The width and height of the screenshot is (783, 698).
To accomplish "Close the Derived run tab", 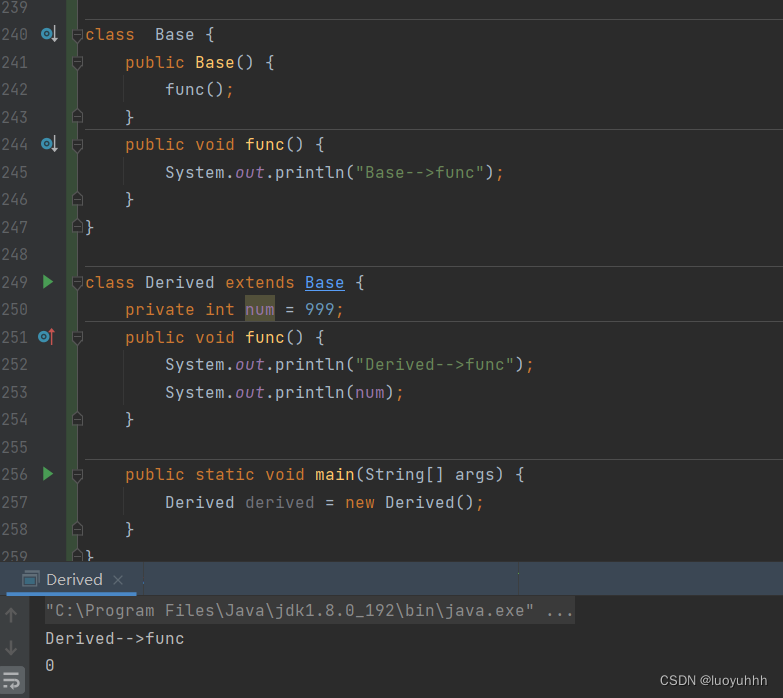I will pyautogui.click(x=118, y=580).
